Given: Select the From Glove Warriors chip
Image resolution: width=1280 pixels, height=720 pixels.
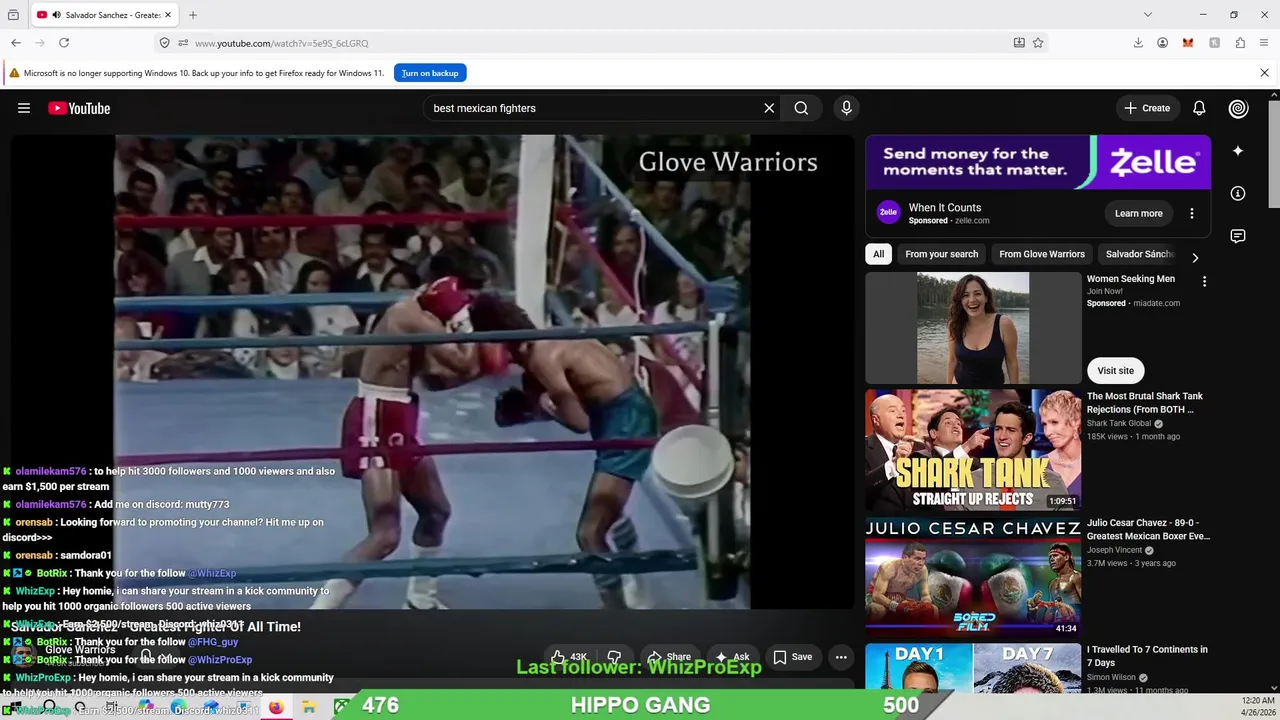Looking at the screenshot, I should (1041, 254).
